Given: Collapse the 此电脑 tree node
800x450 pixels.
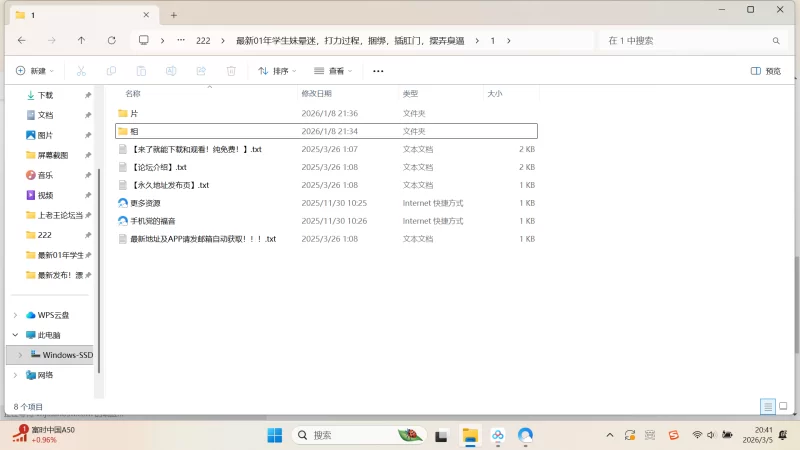Looking at the screenshot, I should tap(14, 335).
